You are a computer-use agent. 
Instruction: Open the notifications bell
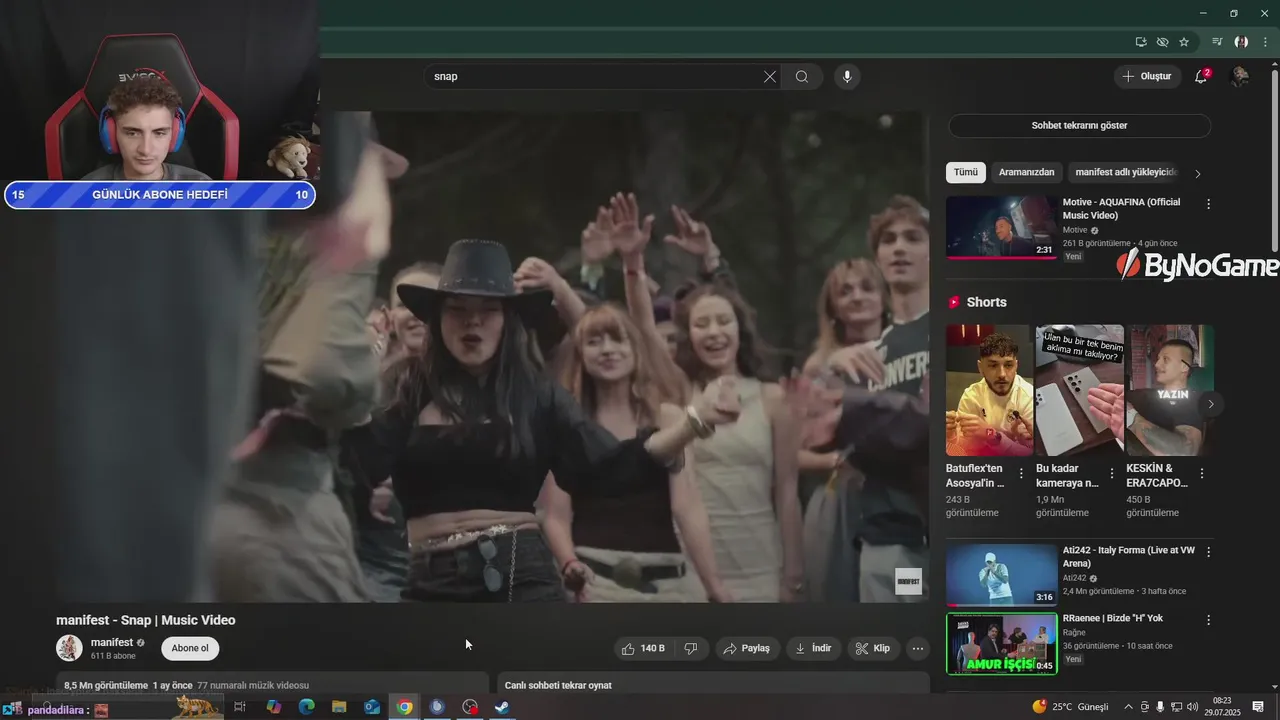[x=1202, y=77]
